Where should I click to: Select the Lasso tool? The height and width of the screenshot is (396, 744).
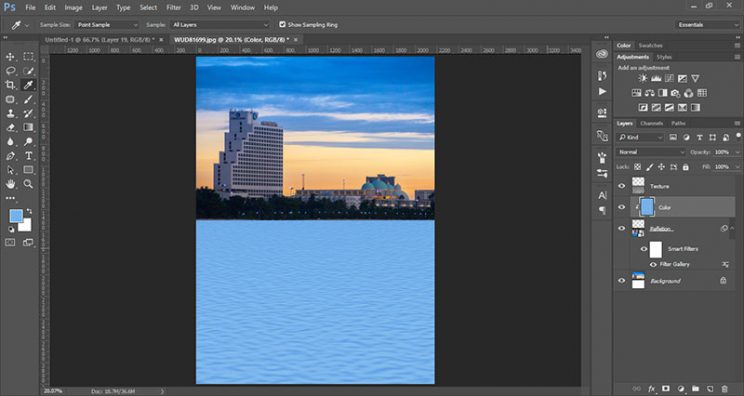tap(10, 71)
